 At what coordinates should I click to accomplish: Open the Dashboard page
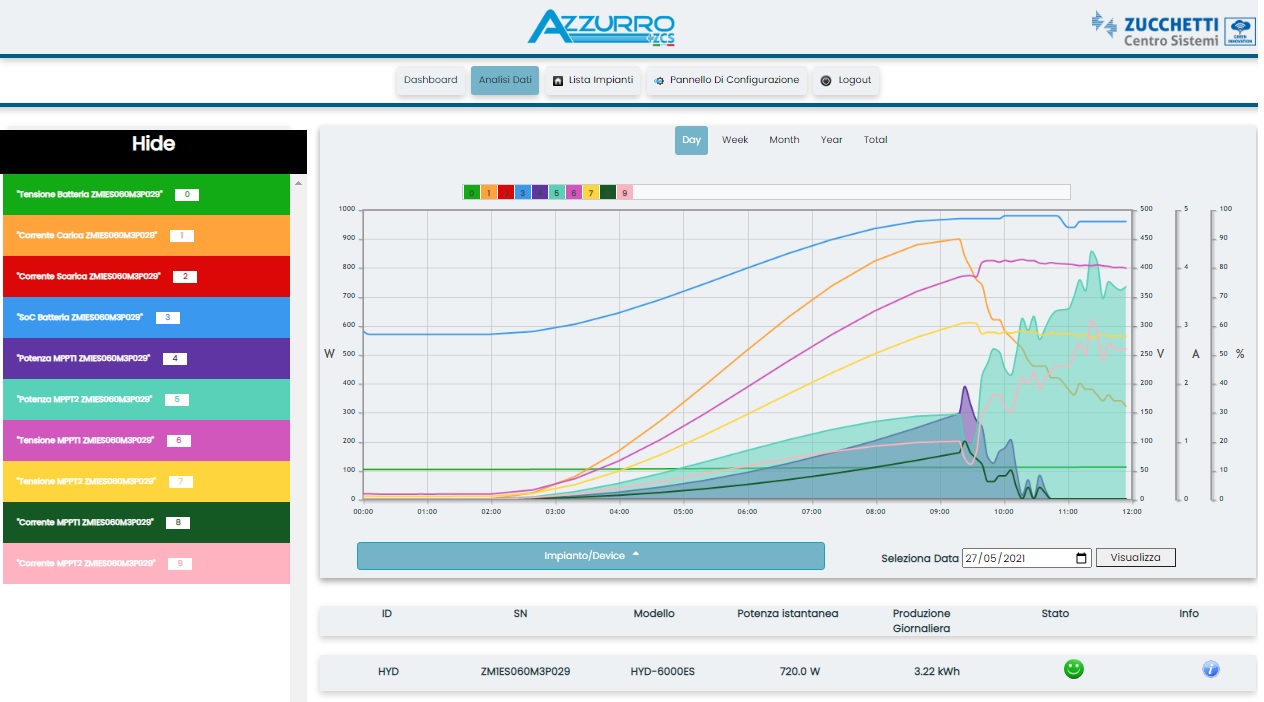coord(431,80)
